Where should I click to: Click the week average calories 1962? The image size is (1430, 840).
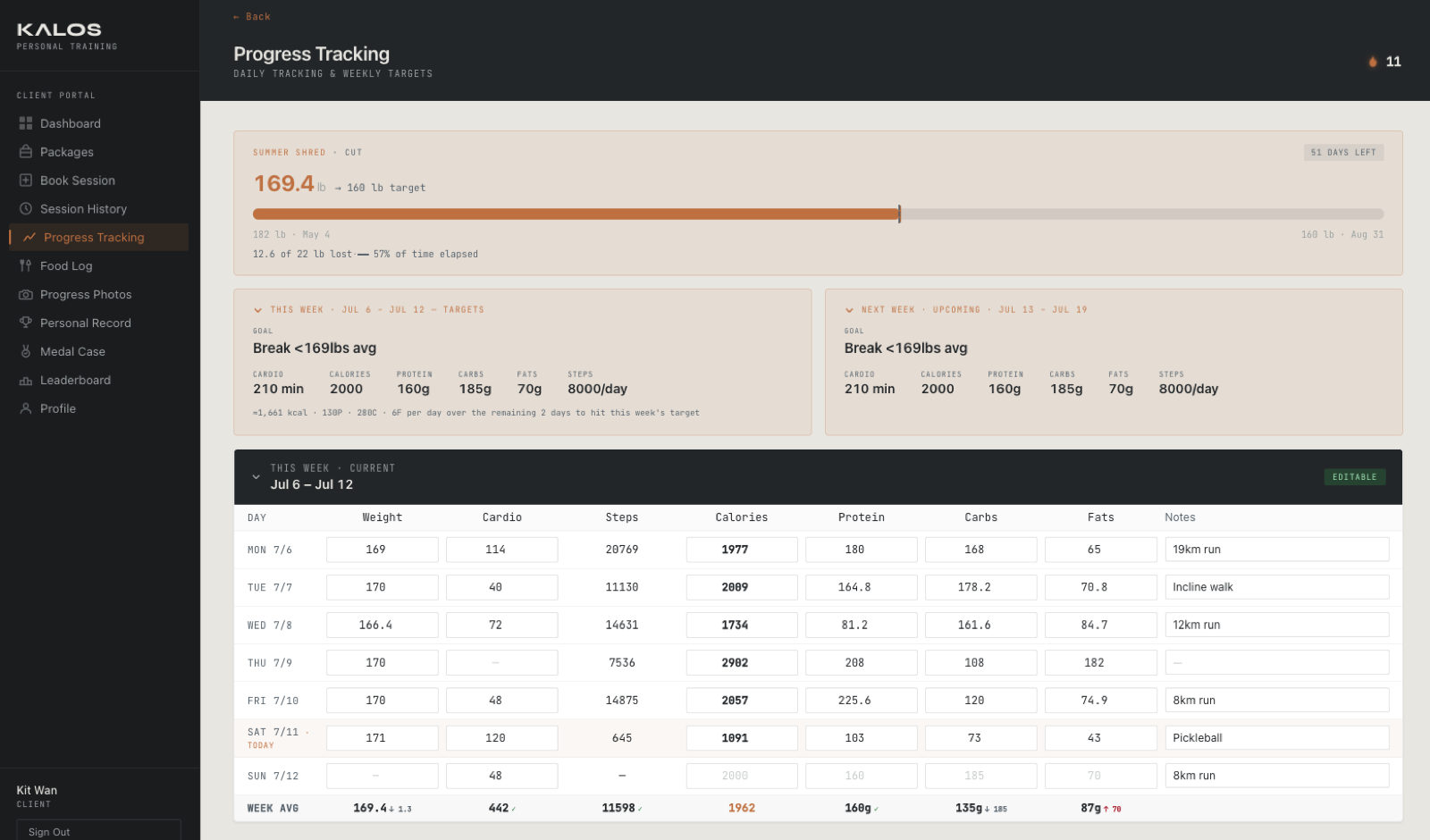point(742,808)
